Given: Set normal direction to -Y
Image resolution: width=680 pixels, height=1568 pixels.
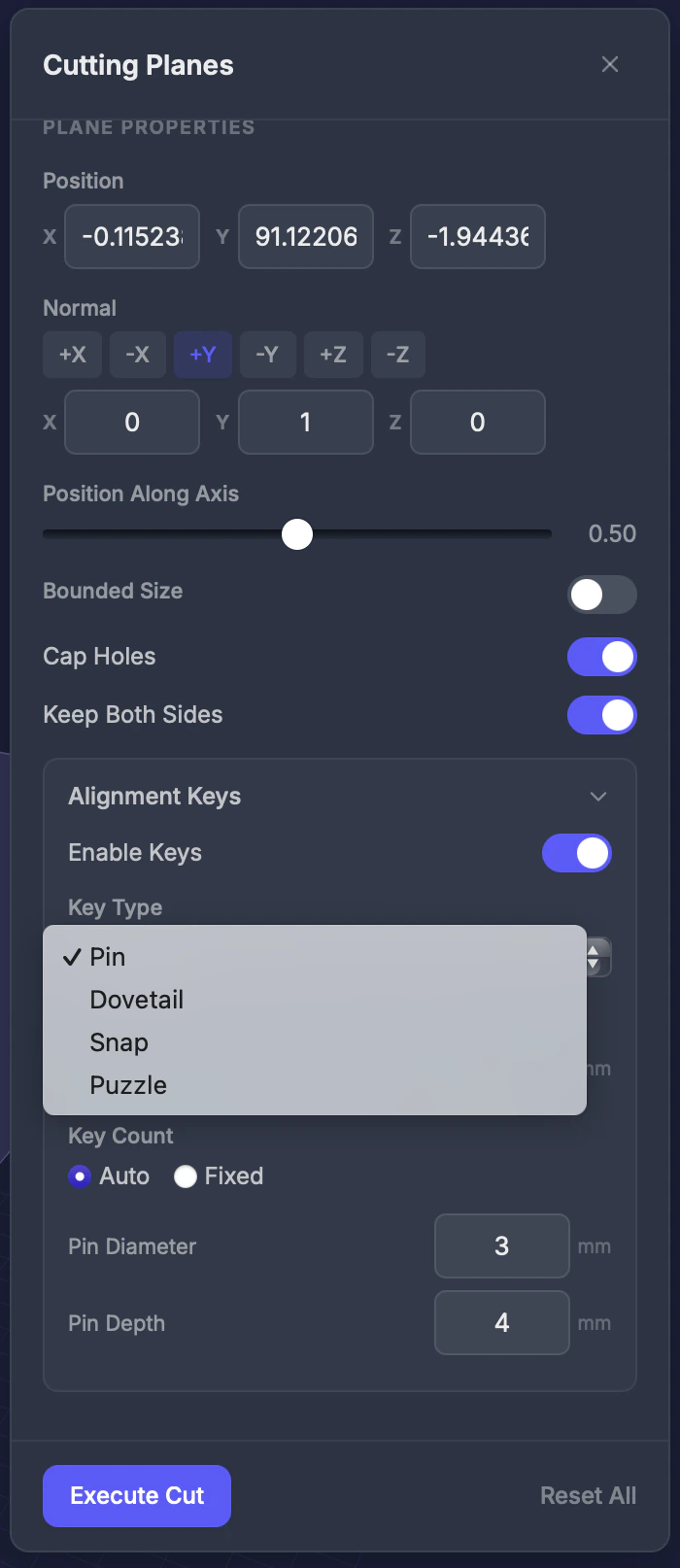Looking at the screenshot, I should [267, 355].
